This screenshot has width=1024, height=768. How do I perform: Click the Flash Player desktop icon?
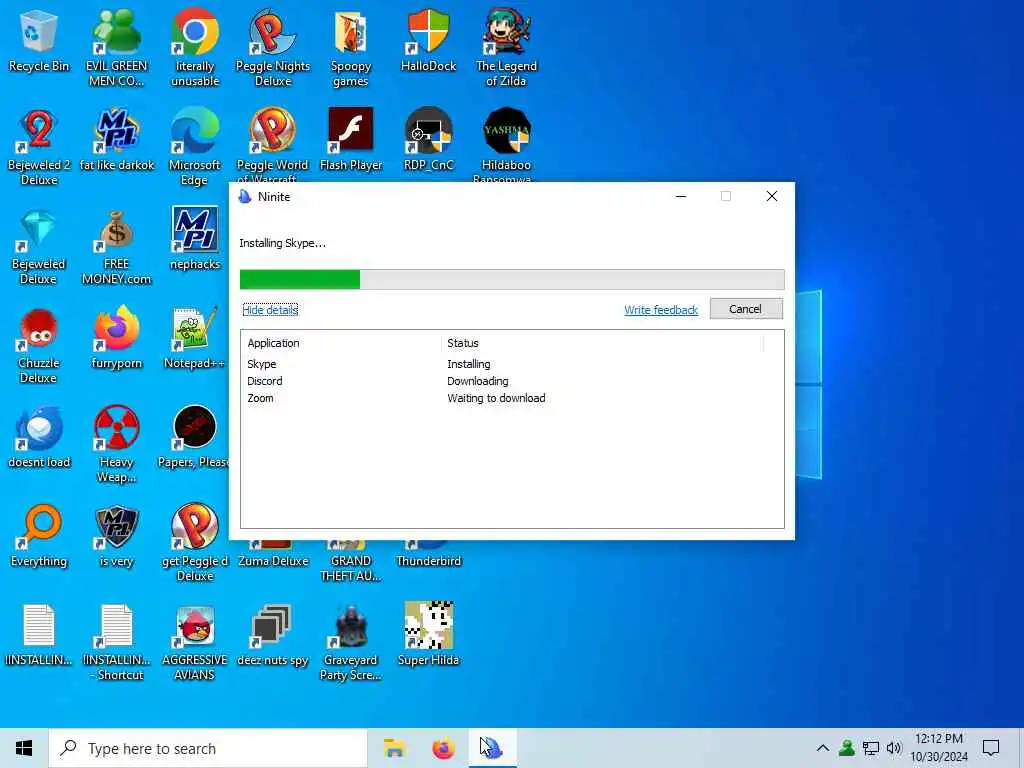(351, 140)
